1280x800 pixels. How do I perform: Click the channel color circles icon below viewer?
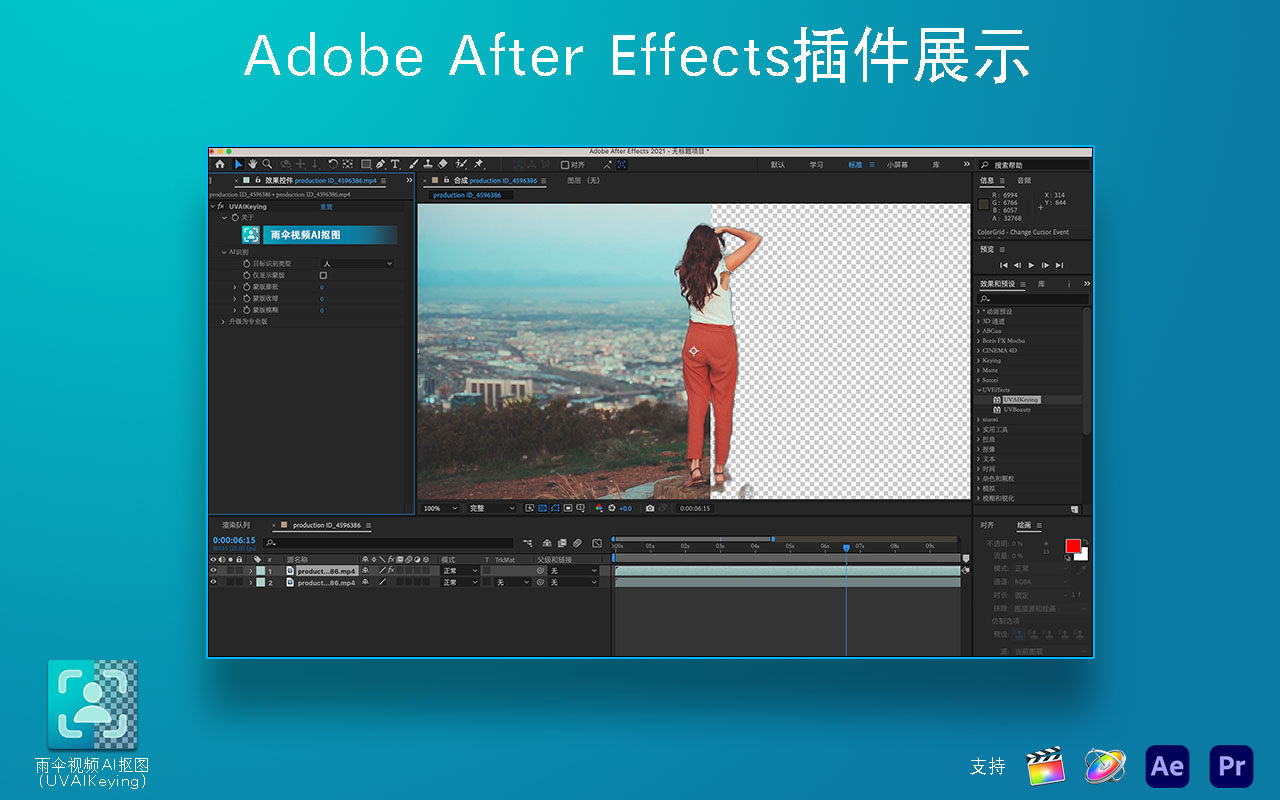click(x=599, y=508)
